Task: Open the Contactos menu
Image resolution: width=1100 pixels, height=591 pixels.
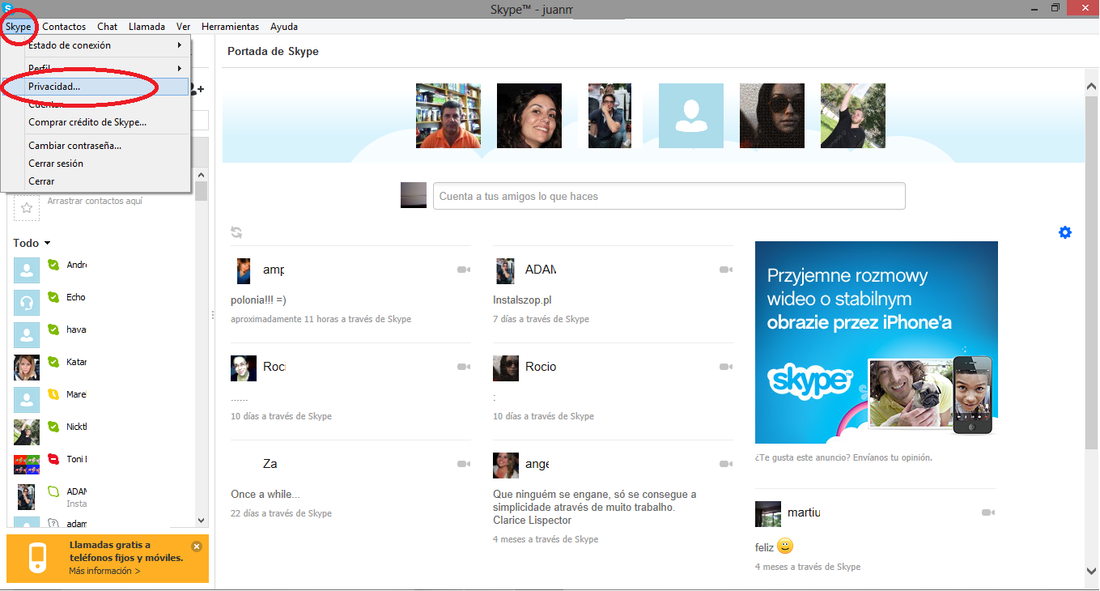Action: point(64,27)
